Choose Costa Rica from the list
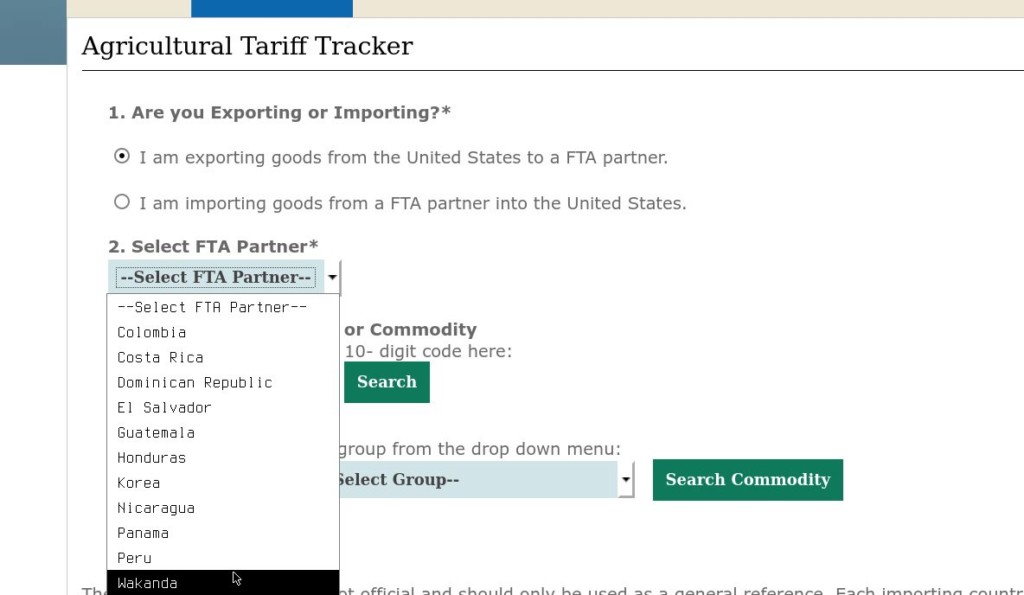 (160, 357)
